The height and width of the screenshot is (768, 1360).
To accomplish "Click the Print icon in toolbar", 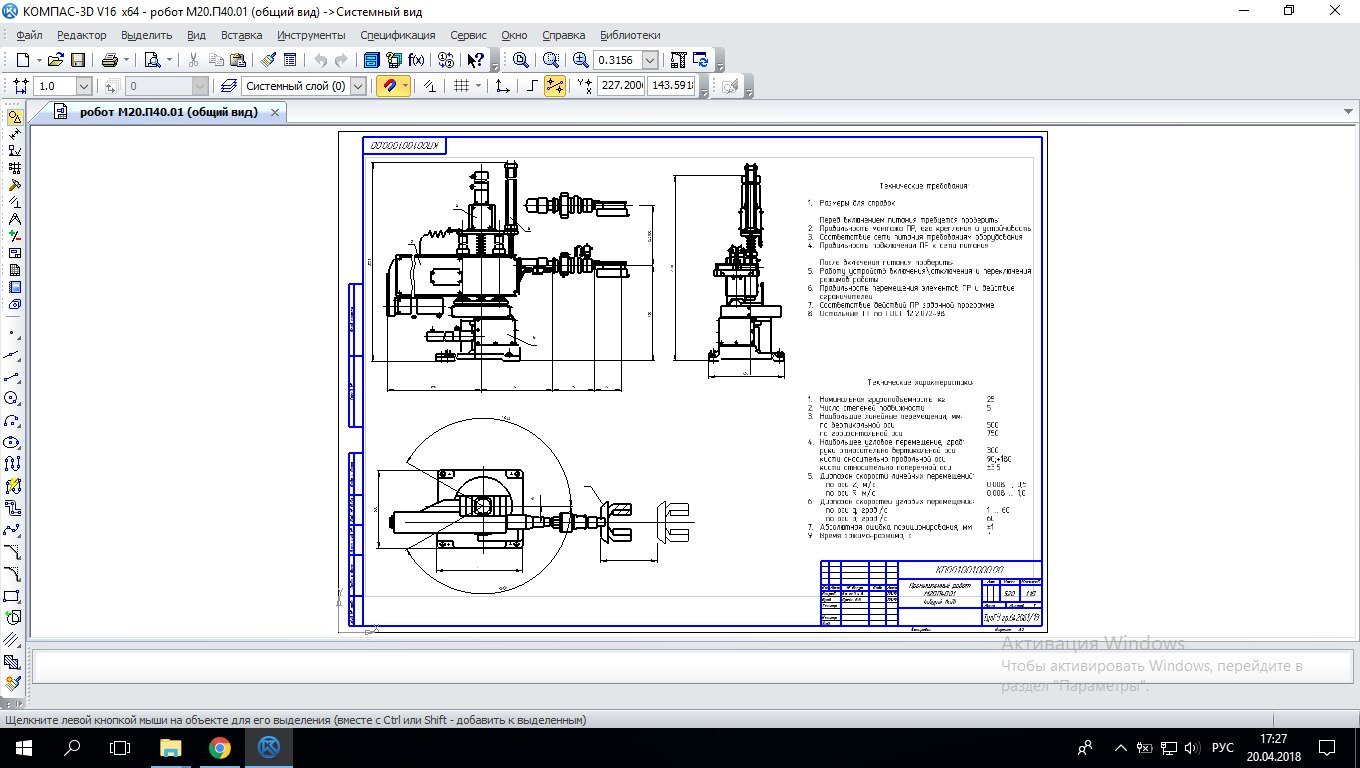I will pos(109,60).
